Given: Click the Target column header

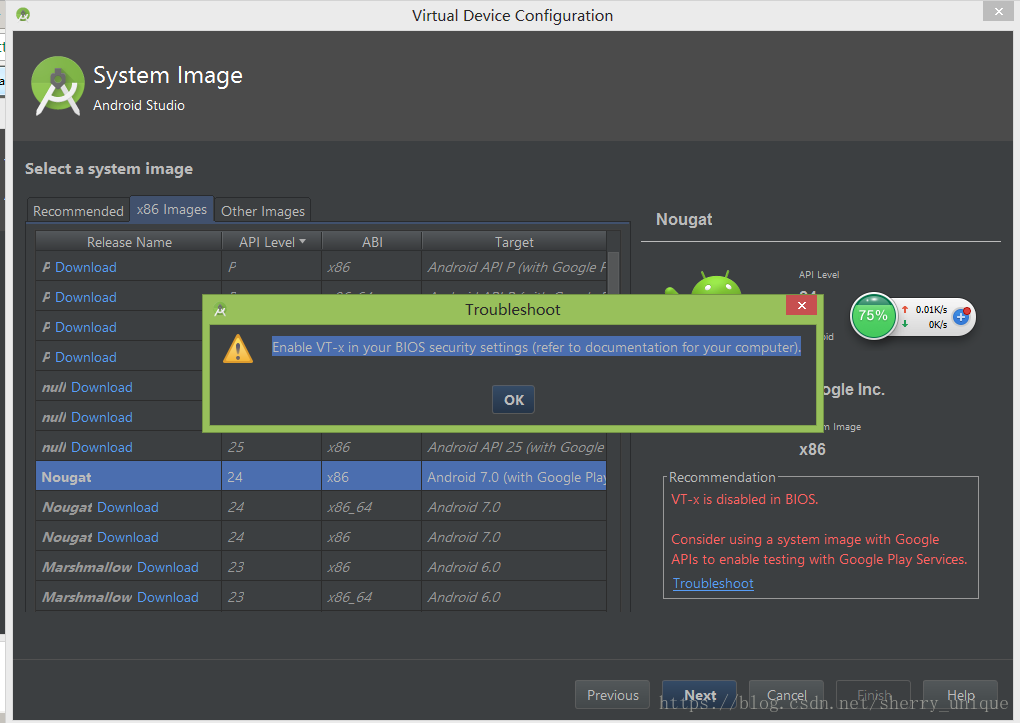Looking at the screenshot, I should [x=514, y=242].
